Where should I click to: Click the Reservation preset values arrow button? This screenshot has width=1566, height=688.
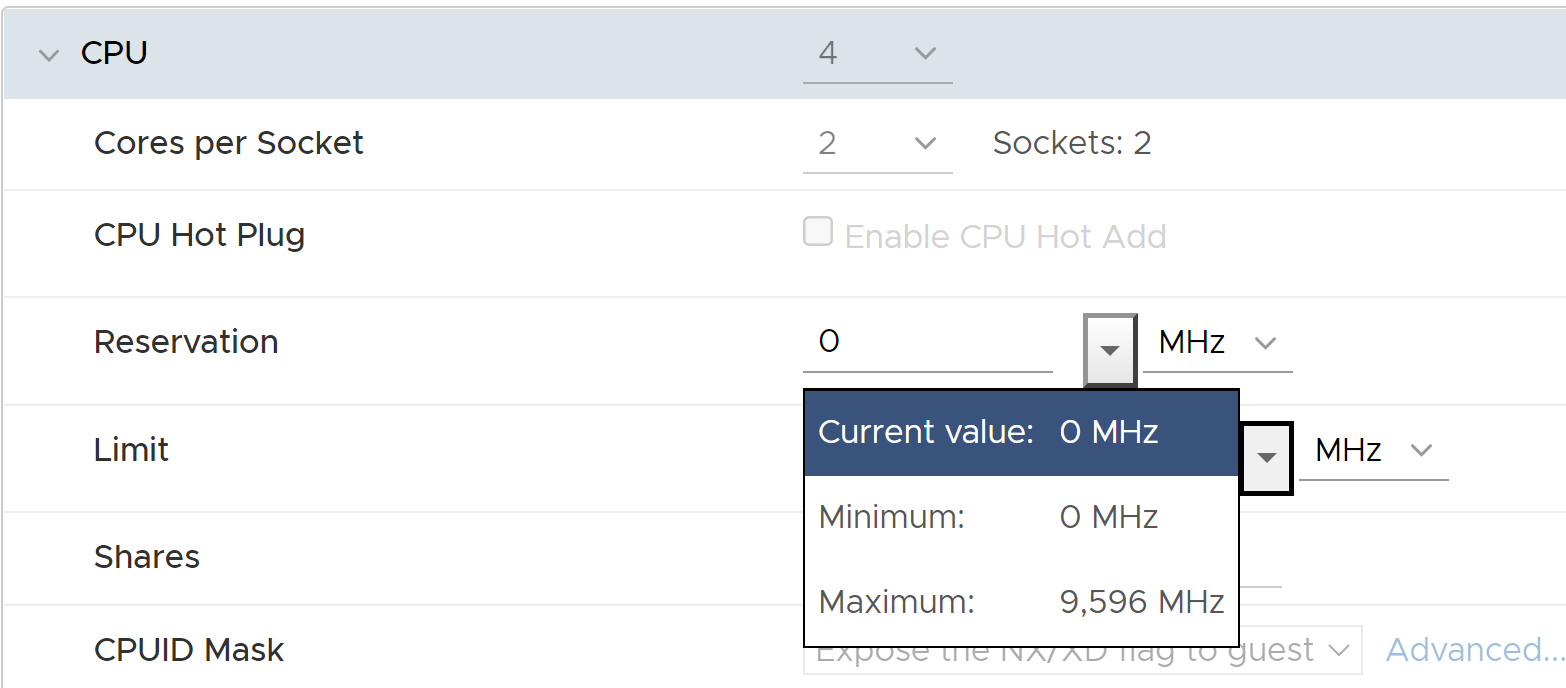coord(1109,350)
